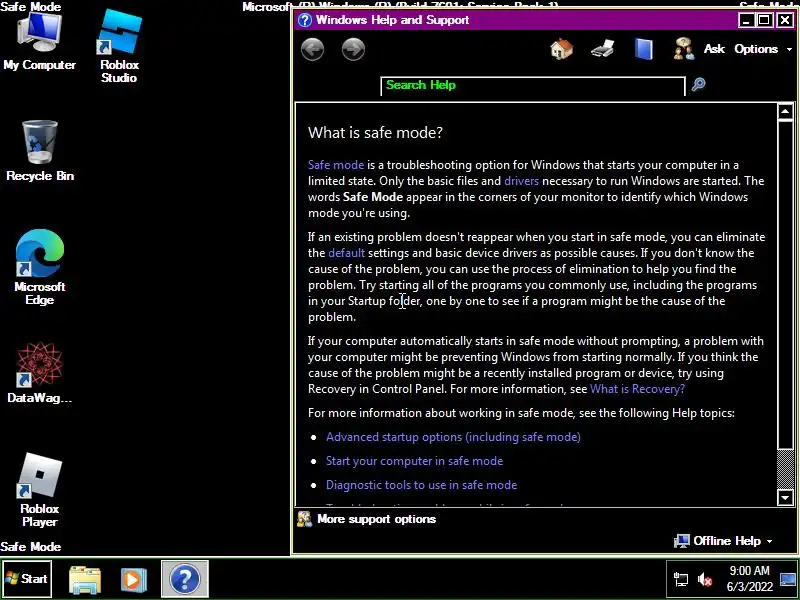The height and width of the screenshot is (600, 800).
Task: Go back in Help navigation history
Action: coord(312,49)
